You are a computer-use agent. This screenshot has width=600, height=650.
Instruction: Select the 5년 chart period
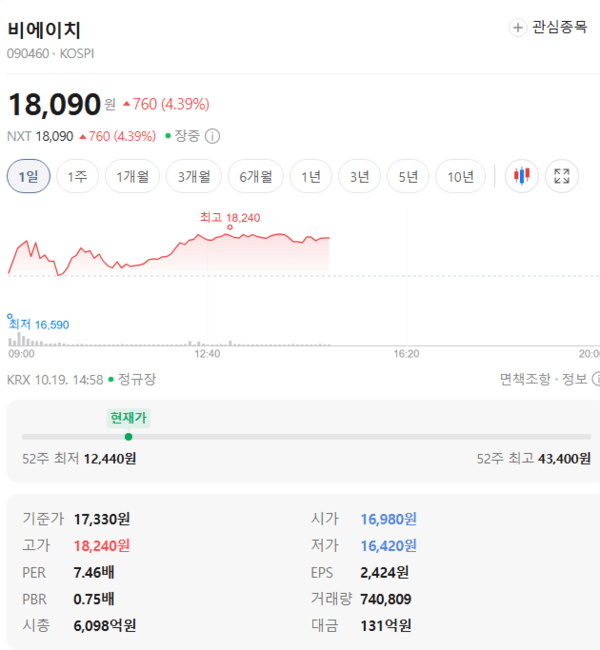[408, 176]
